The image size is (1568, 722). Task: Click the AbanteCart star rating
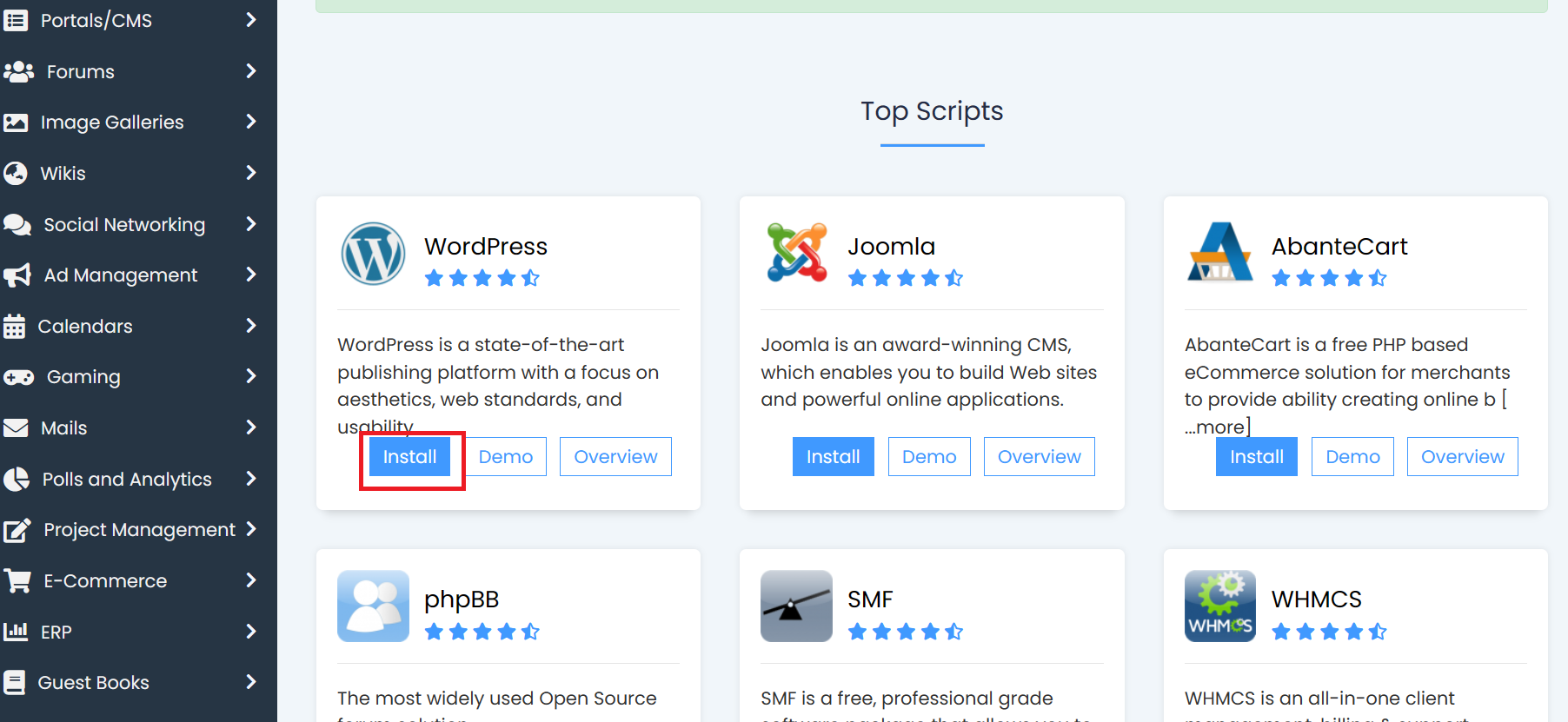point(1330,279)
